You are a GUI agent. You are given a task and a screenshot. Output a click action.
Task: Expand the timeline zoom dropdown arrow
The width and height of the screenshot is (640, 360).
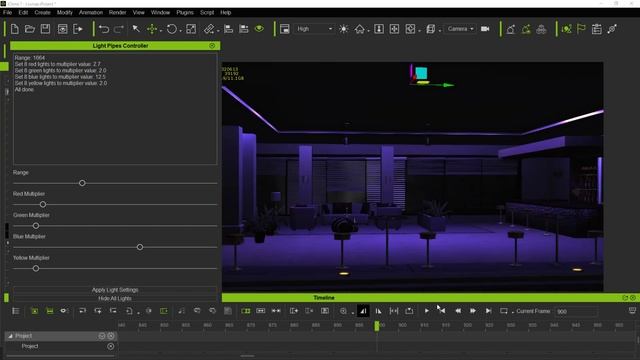point(352,313)
